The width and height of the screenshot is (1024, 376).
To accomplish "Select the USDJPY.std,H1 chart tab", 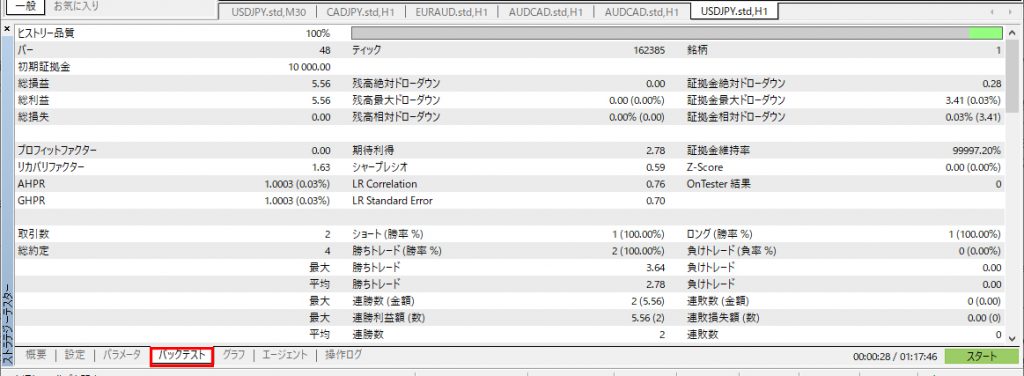I will [x=733, y=12].
